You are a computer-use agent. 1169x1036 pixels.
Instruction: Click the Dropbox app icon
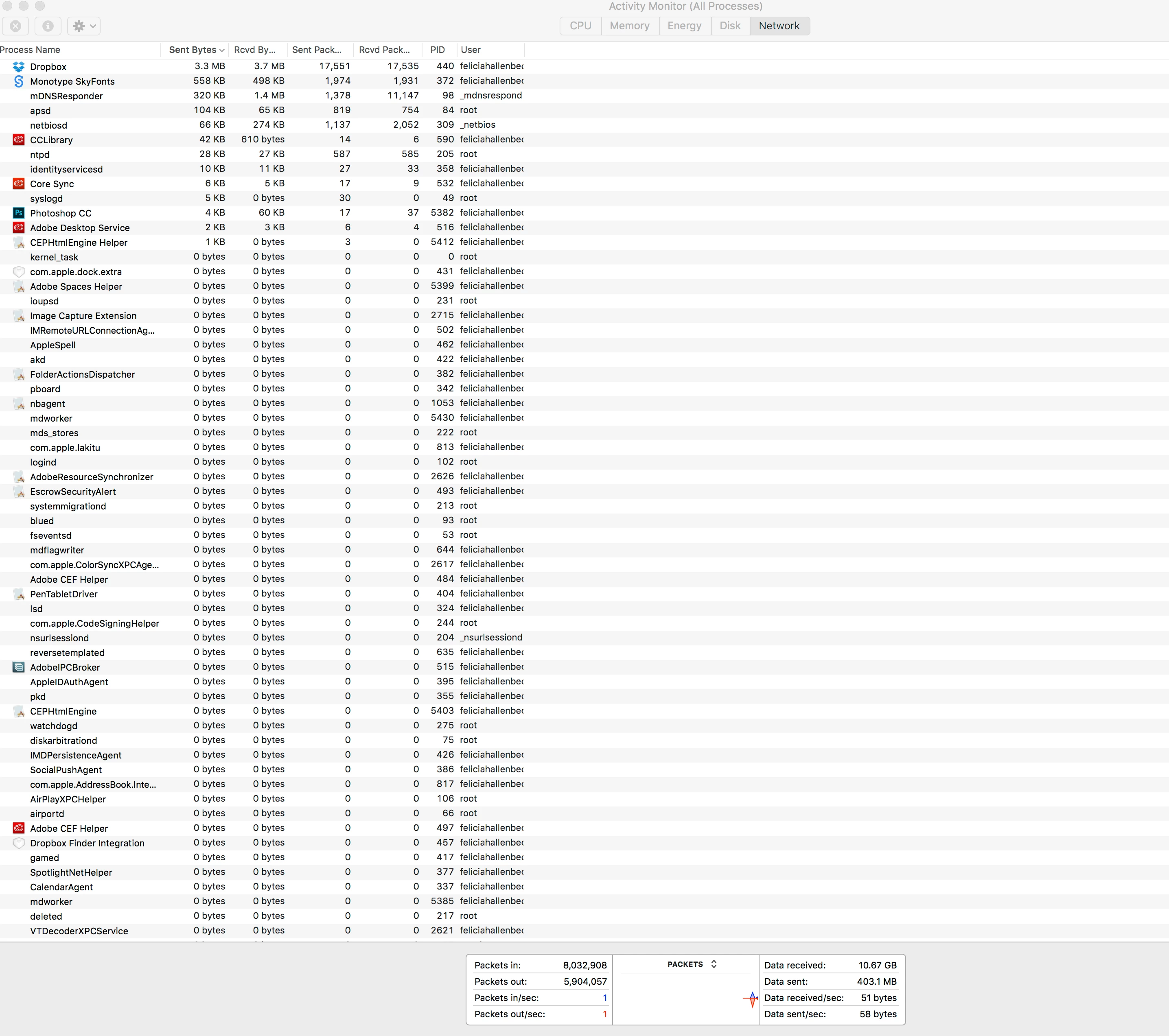[18, 66]
